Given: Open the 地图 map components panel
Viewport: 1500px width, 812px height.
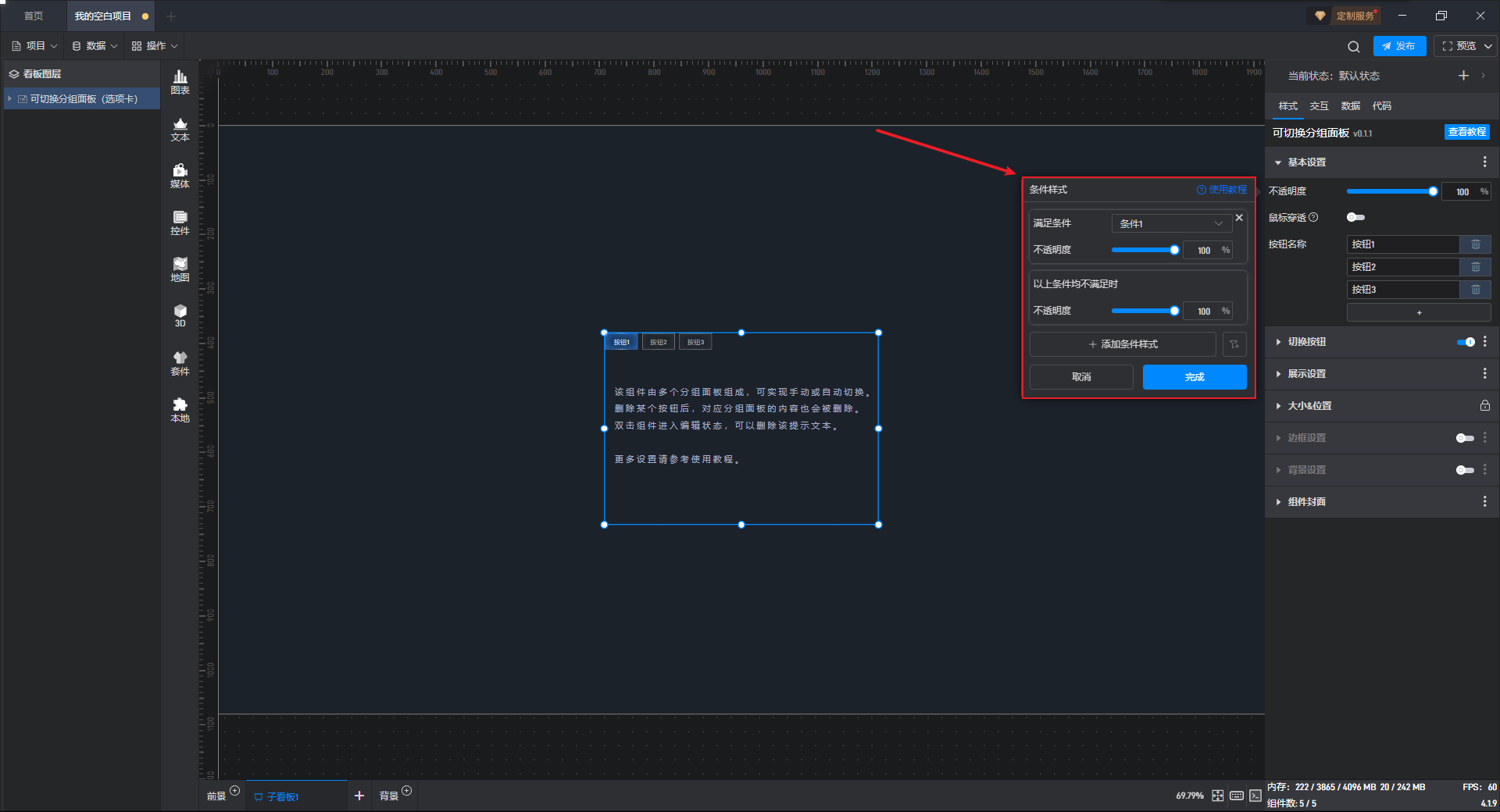Looking at the screenshot, I should (x=180, y=269).
